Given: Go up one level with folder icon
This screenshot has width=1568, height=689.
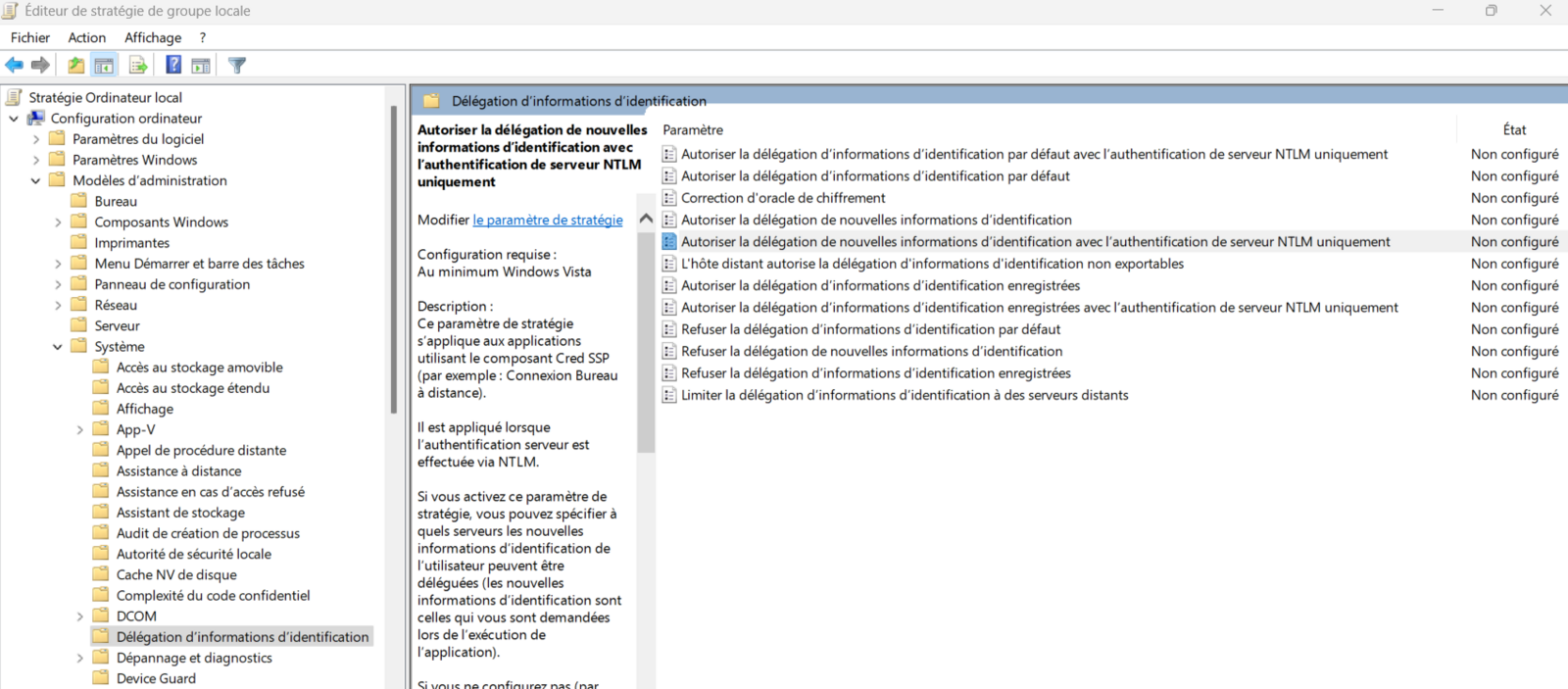Looking at the screenshot, I should click(75, 66).
